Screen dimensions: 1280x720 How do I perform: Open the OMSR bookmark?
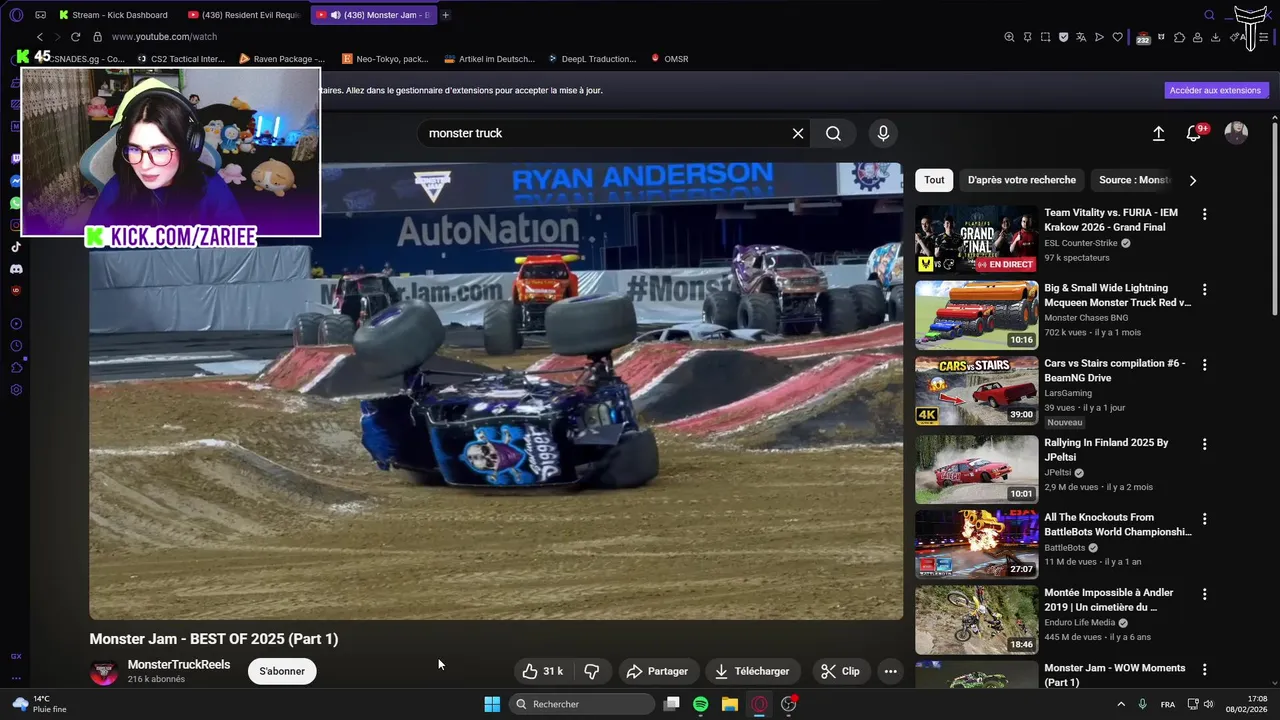pyautogui.click(x=669, y=59)
